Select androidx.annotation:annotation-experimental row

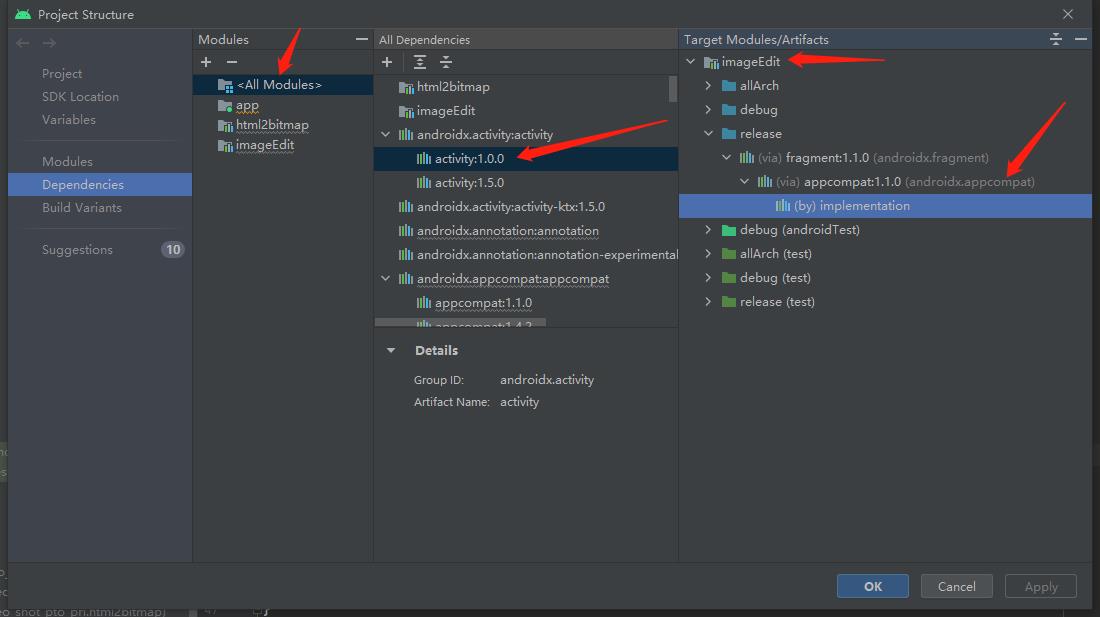pyautogui.click(x=526, y=255)
